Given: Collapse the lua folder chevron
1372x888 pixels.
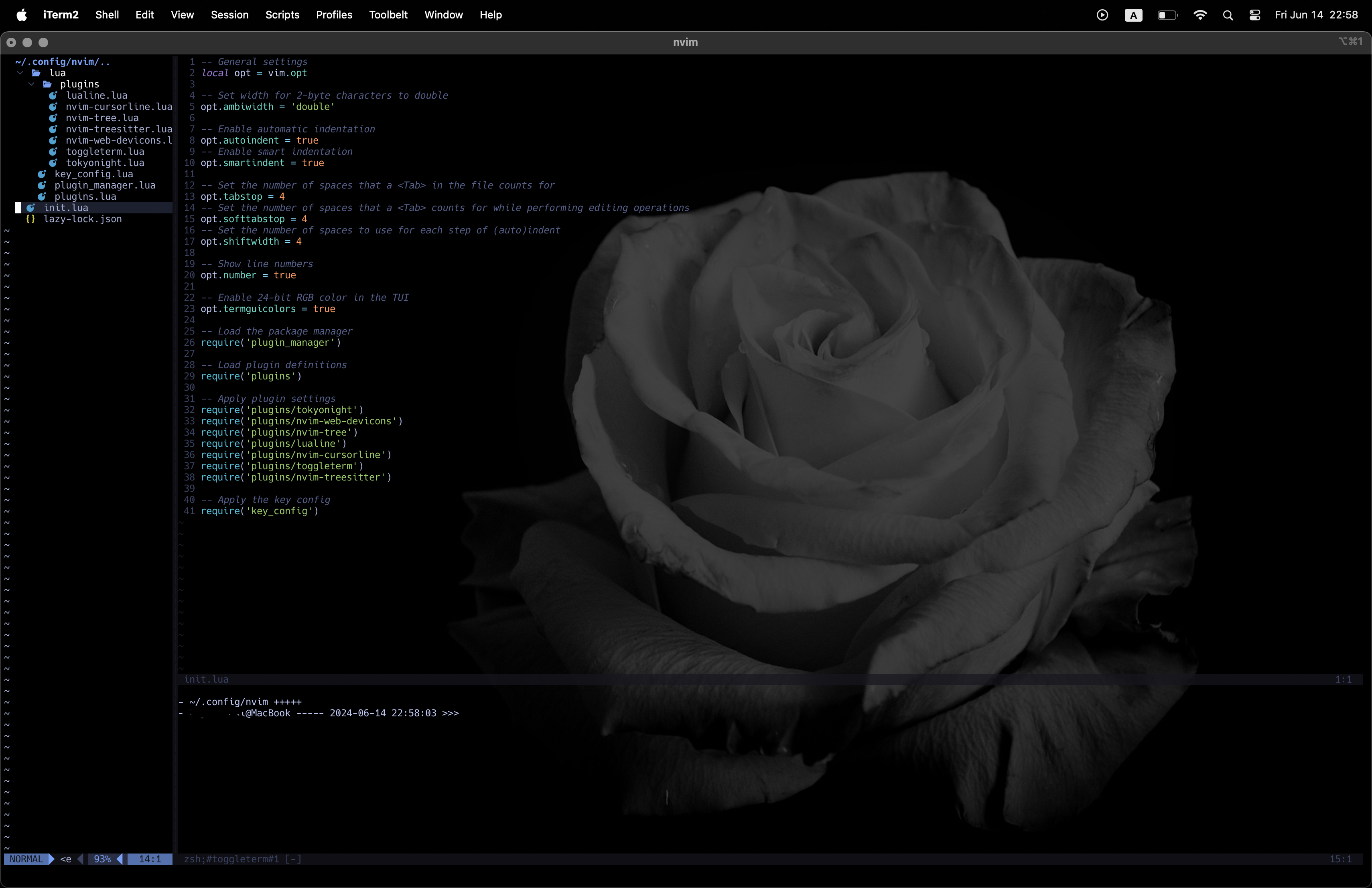Looking at the screenshot, I should coord(21,73).
